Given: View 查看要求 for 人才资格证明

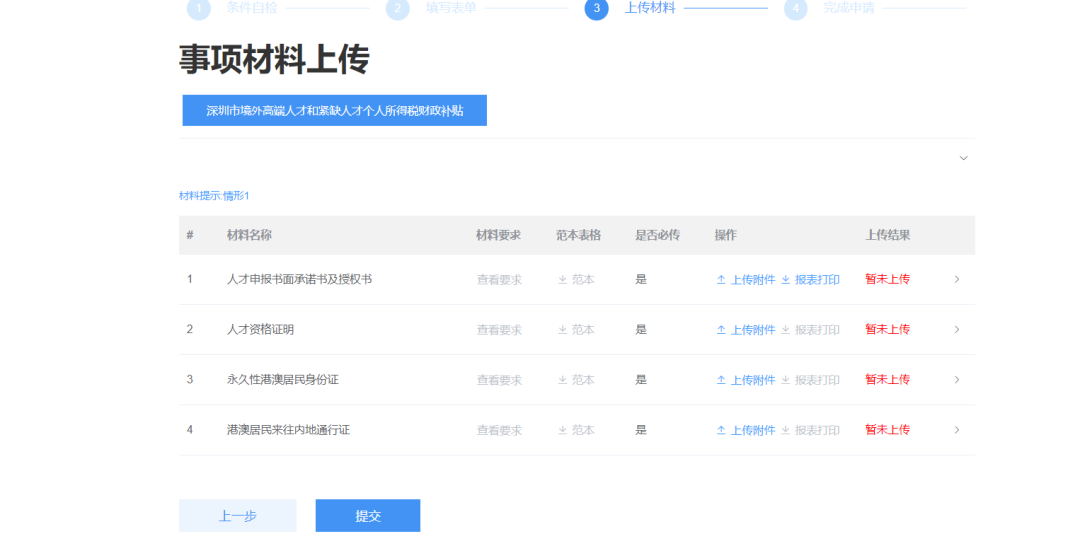Looking at the screenshot, I should [x=499, y=330].
